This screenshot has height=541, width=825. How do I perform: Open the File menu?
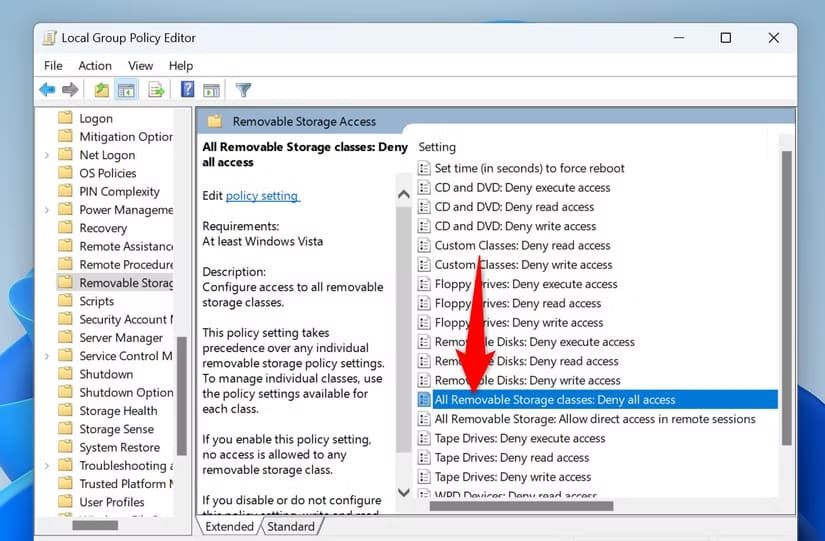(53, 66)
